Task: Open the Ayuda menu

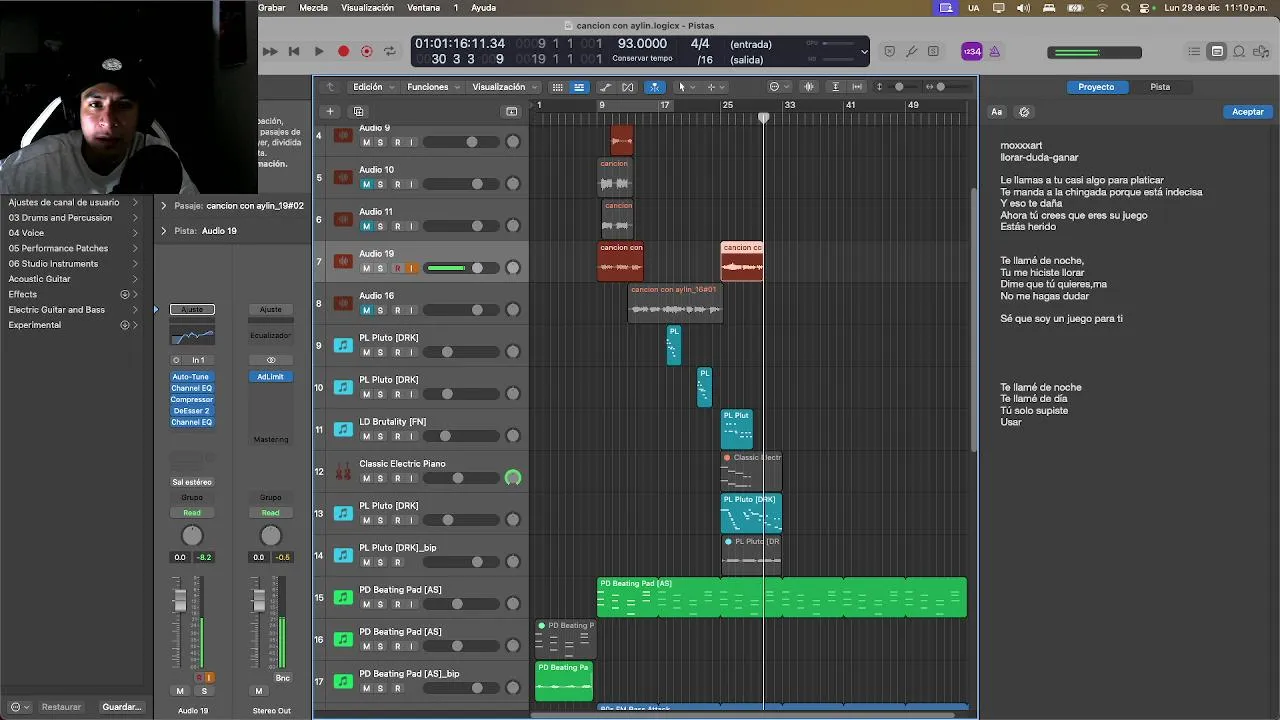Action: tap(483, 7)
